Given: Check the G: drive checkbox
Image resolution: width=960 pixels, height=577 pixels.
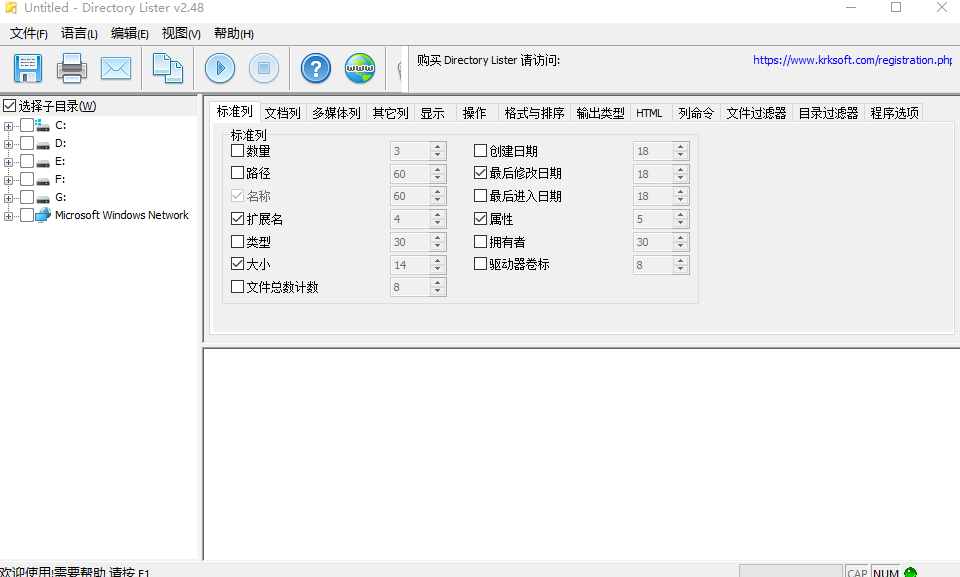Looking at the screenshot, I should 27,197.
